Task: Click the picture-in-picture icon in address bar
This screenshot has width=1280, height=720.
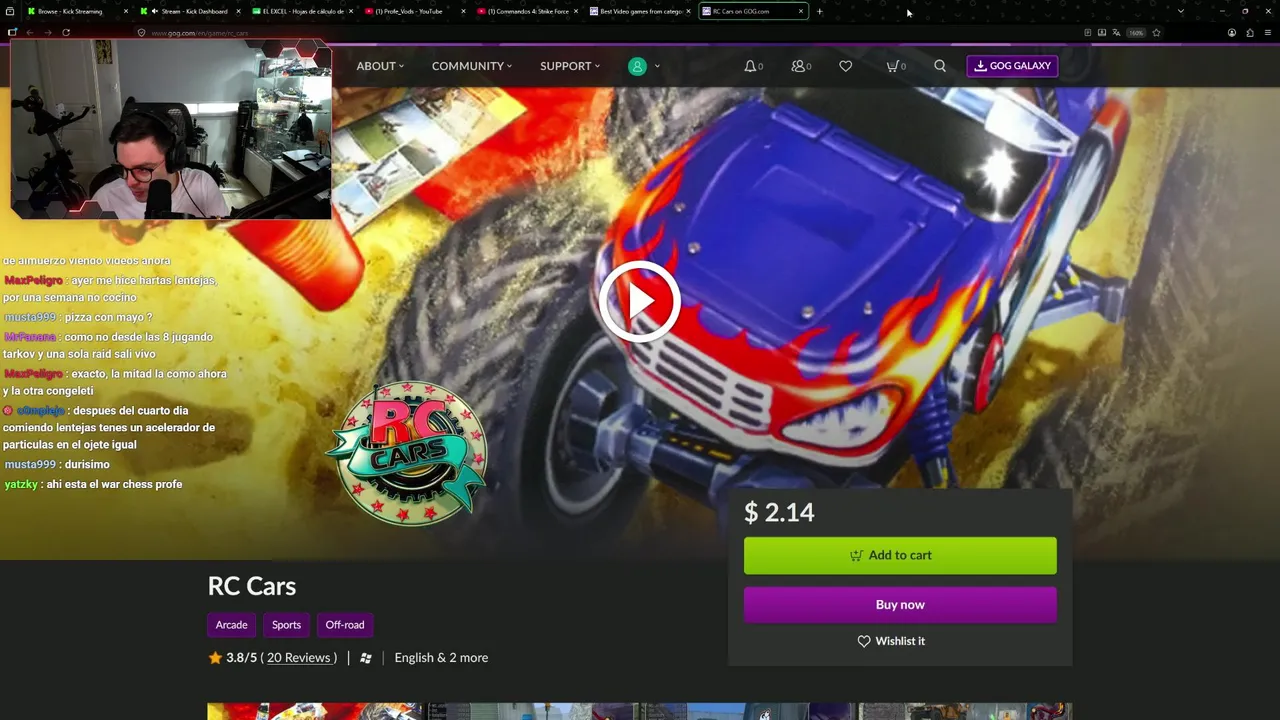Action: [x=1102, y=33]
